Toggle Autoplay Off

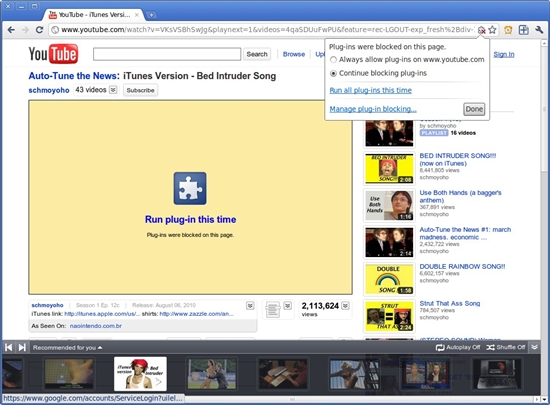click(x=458, y=347)
